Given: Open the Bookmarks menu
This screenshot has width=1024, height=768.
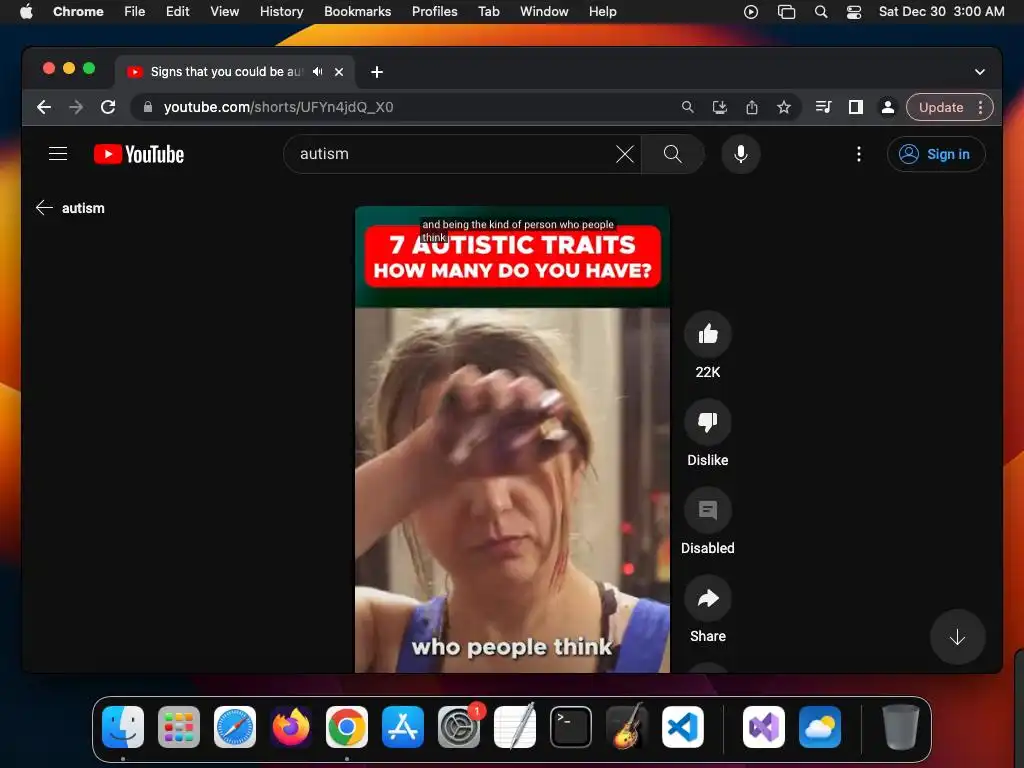Looking at the screenshot, I should pos(357,12).
